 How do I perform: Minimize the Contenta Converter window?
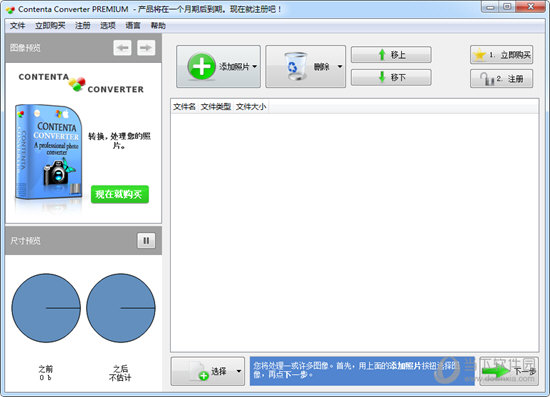(490, 7)
